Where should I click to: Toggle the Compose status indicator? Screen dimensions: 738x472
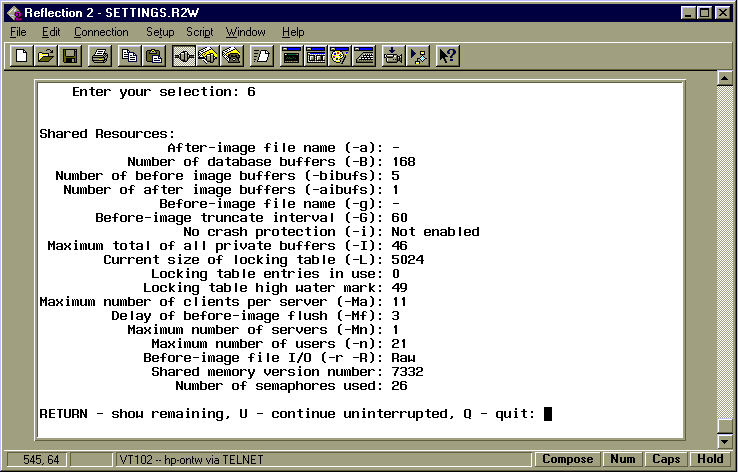coord(567,459)
